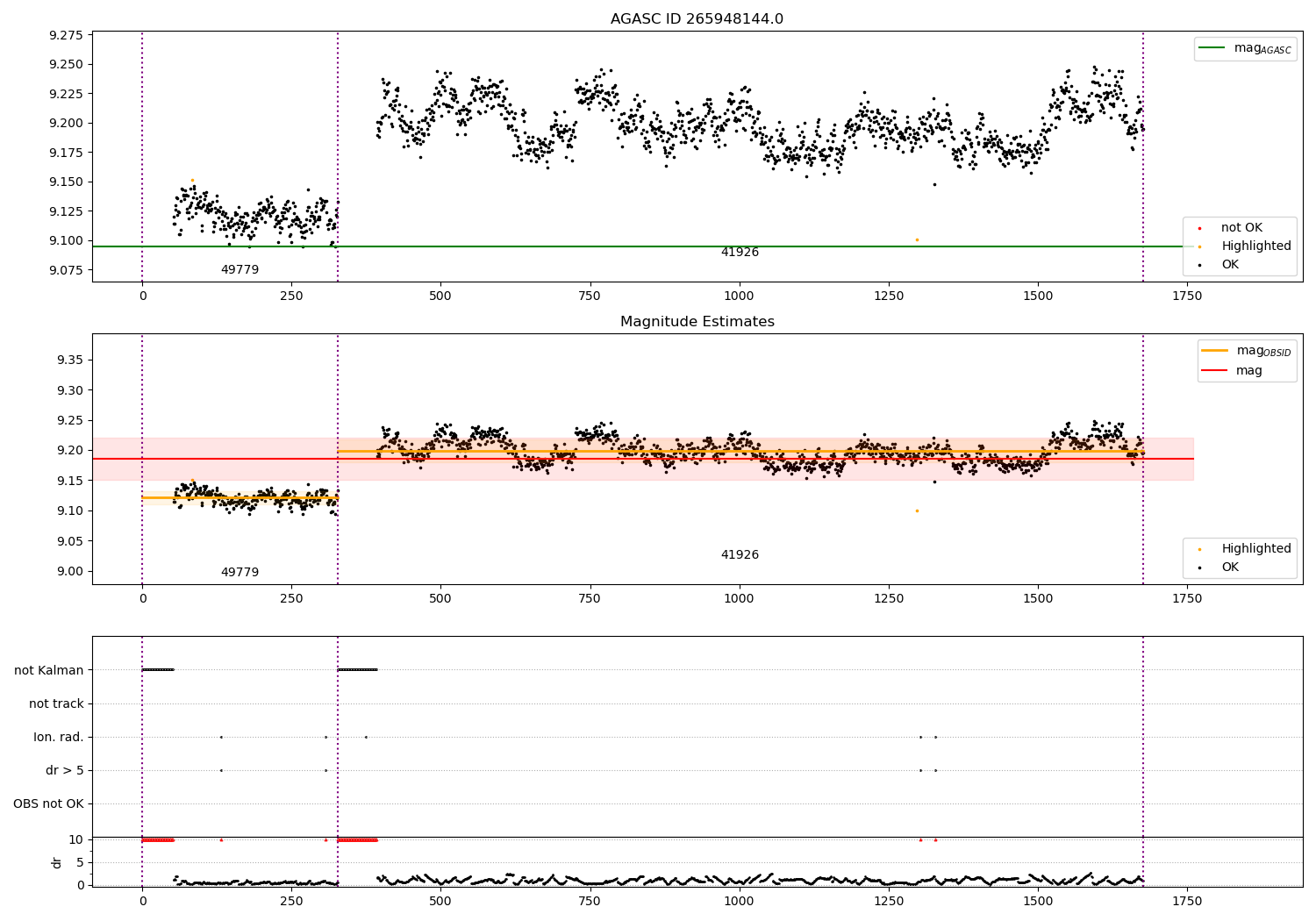This screenshot has width=1316, height=921.
Task: Click the 'Magnitude Estimates' plot title
Action: coord(697,322)
